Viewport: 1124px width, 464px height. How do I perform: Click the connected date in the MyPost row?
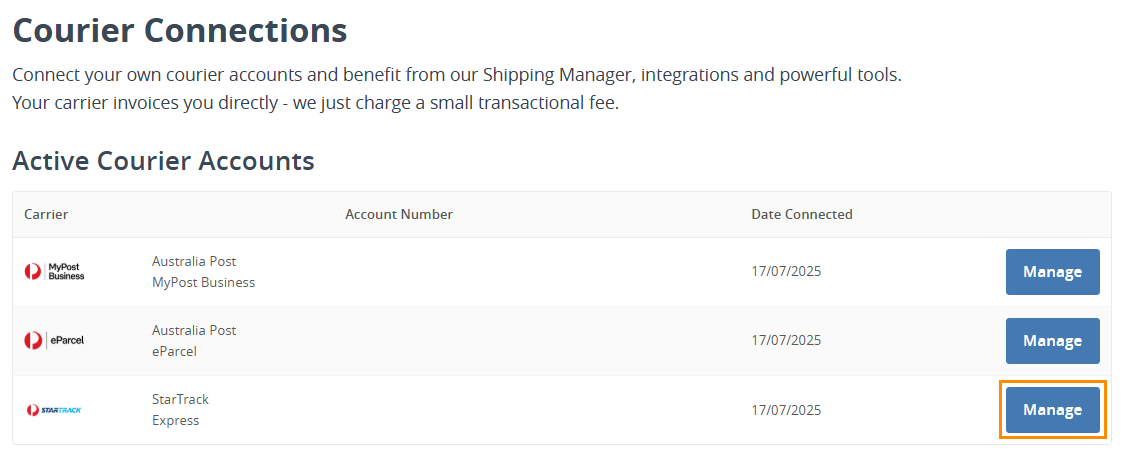pyautogui.click(x=786, y=272)
